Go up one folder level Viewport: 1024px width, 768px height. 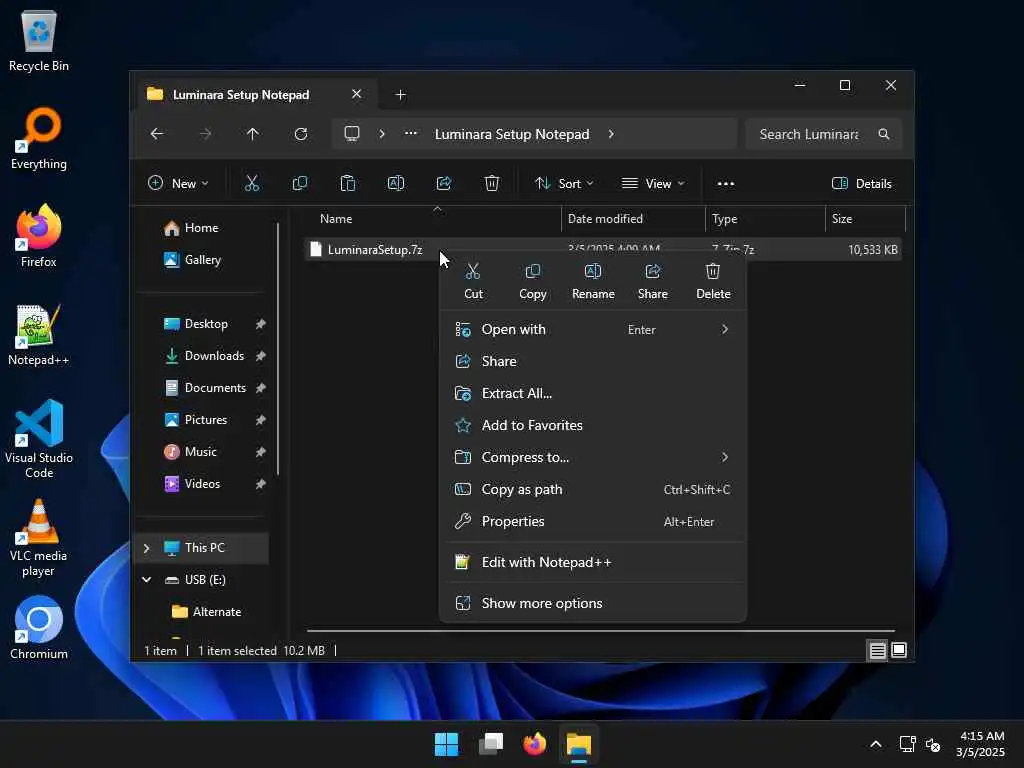pos(253,134)
